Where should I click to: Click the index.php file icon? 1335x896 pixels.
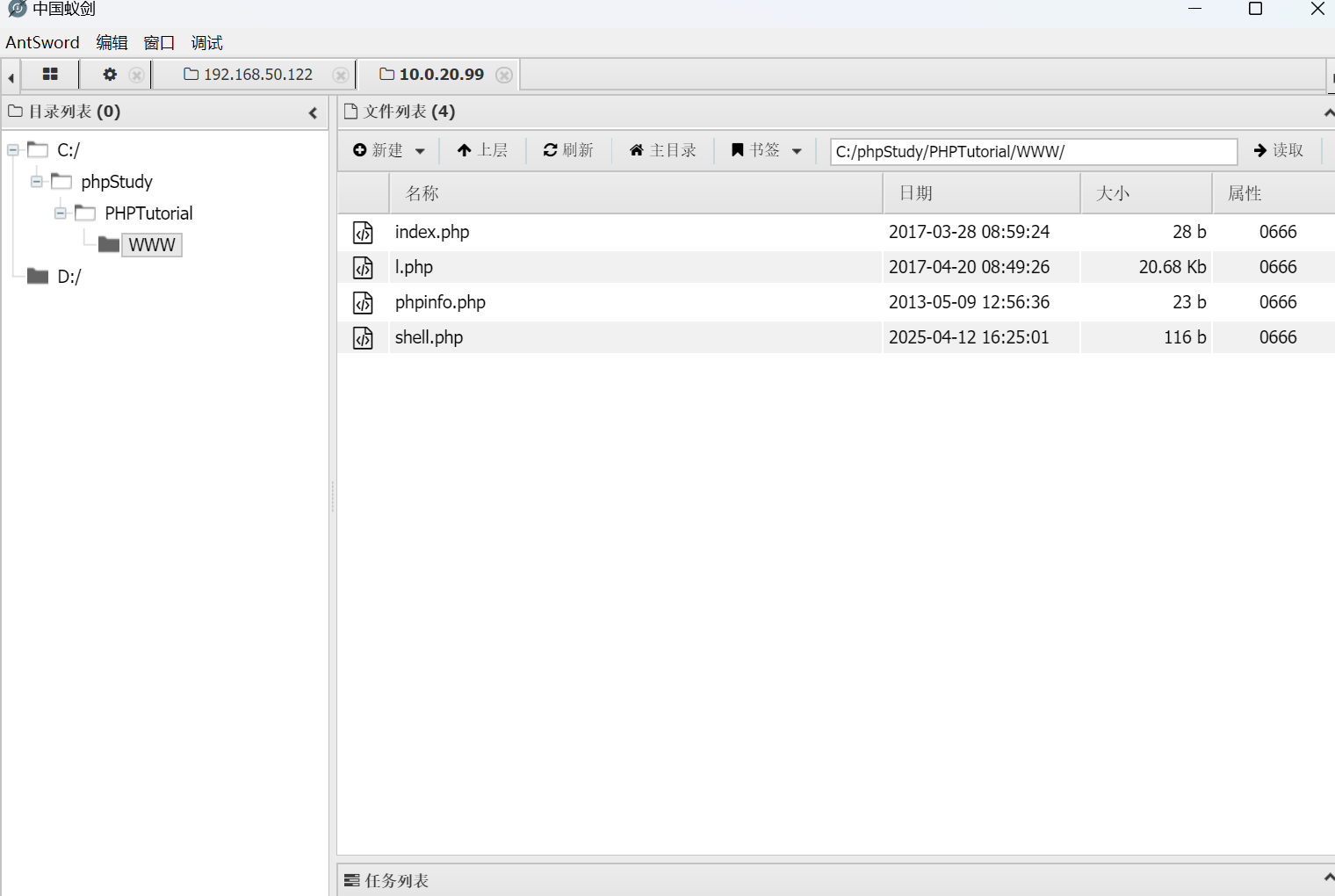[x=363, y=233]
